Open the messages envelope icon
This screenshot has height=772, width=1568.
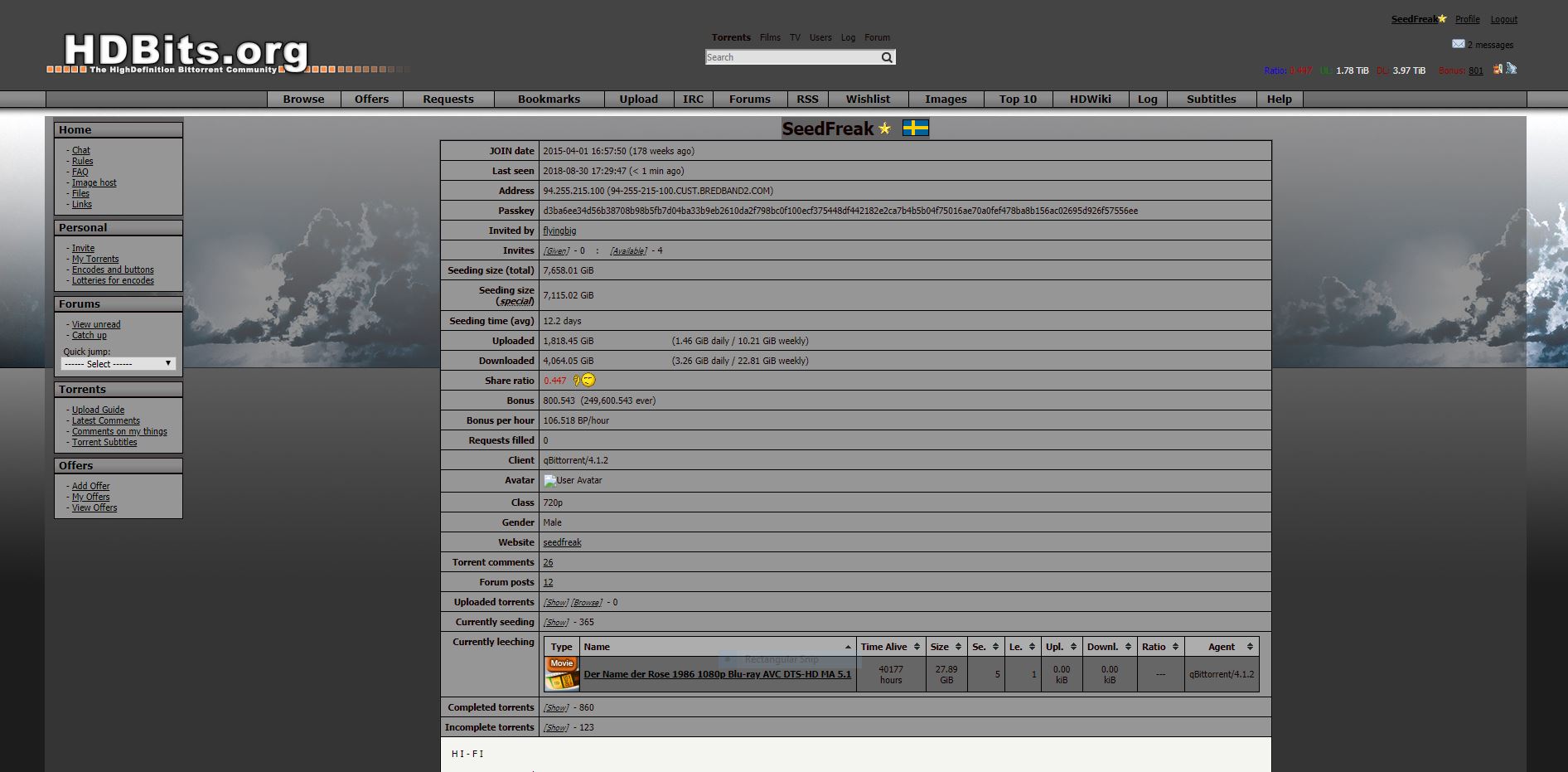pyautogui.click(x=1458, y=44)
